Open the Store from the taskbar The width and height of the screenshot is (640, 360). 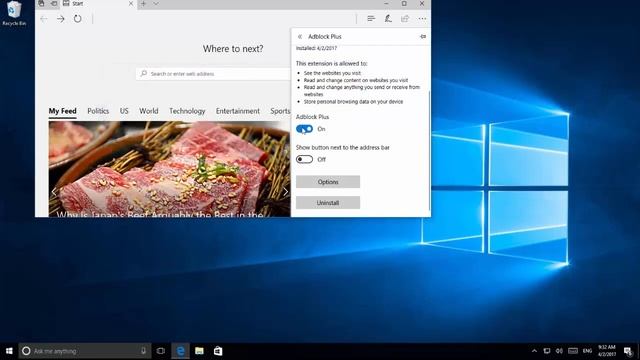pos(218,351)
